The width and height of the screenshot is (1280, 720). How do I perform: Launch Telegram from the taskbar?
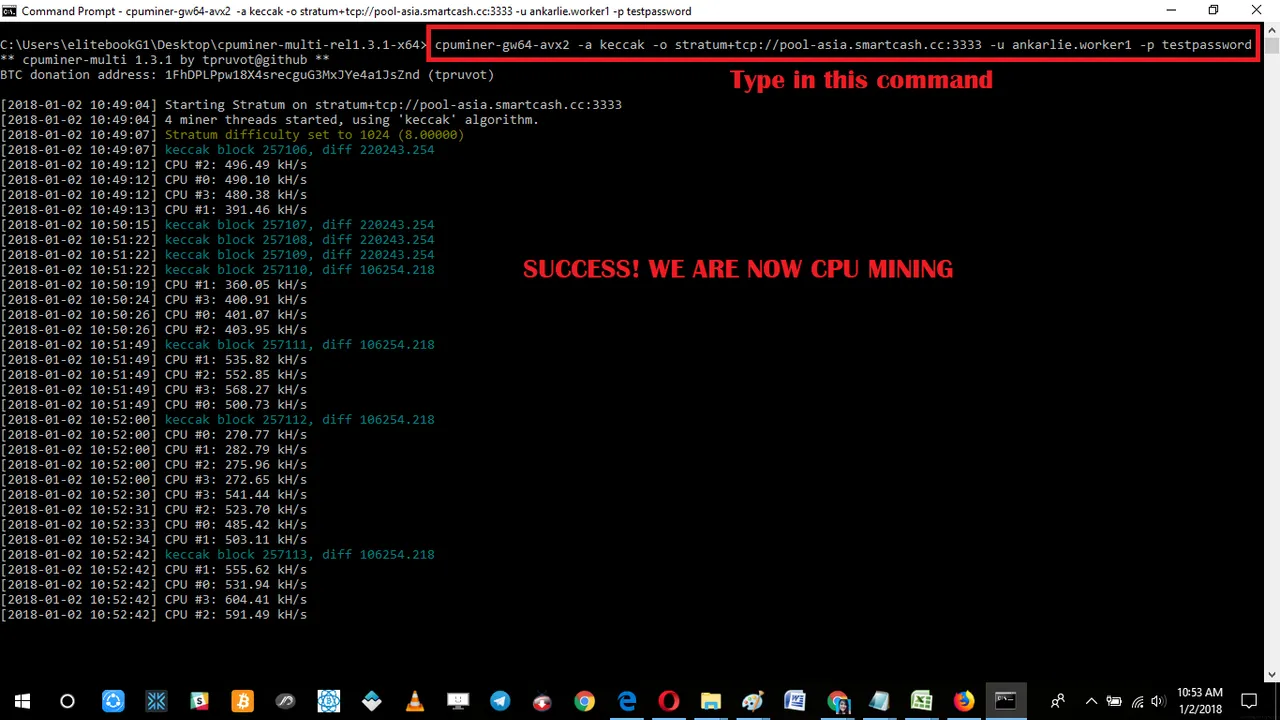(x=500, y=701)
